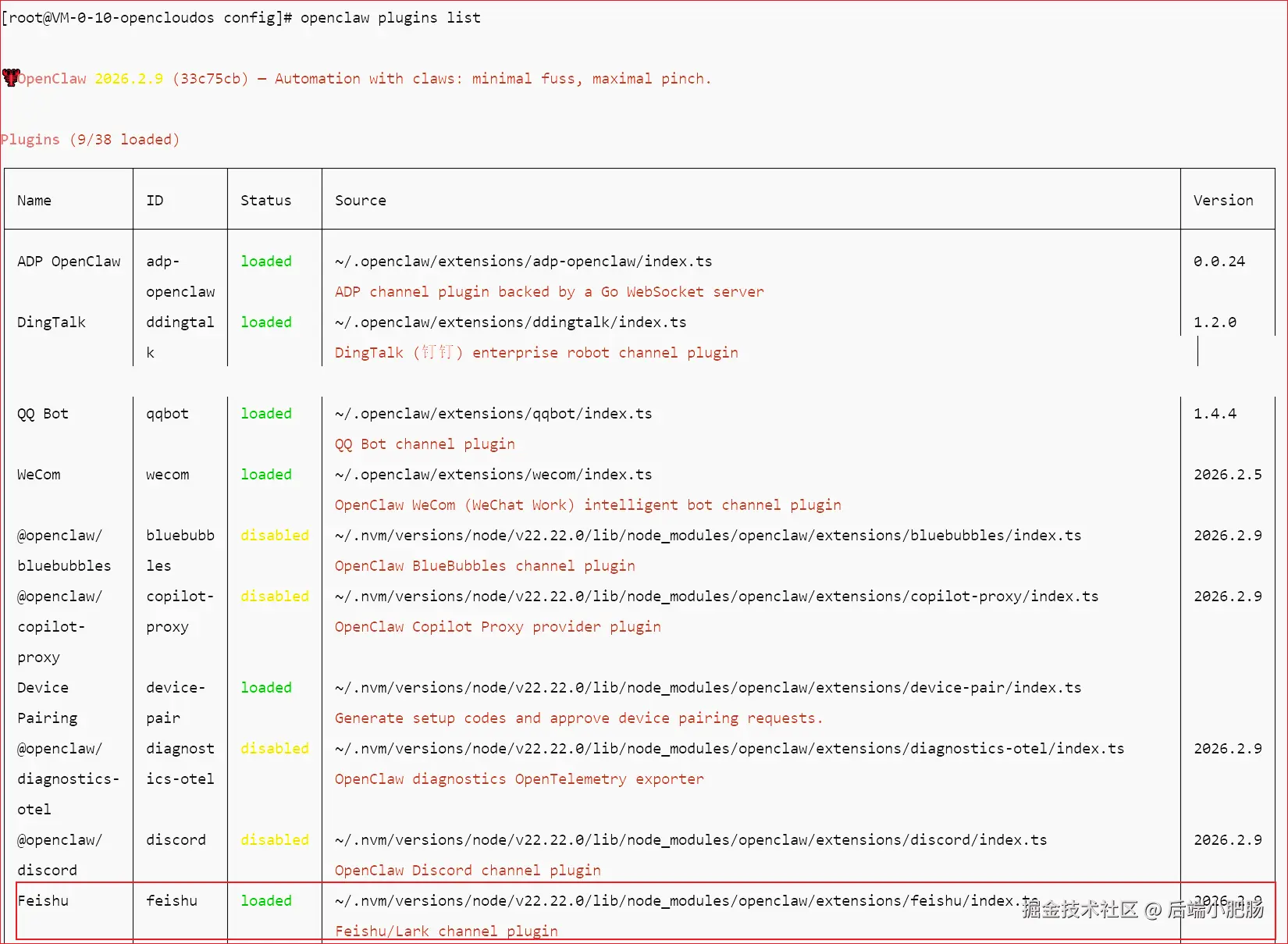
Task: Click the 'disabled' status of discord
Action: tap(275, 840)
